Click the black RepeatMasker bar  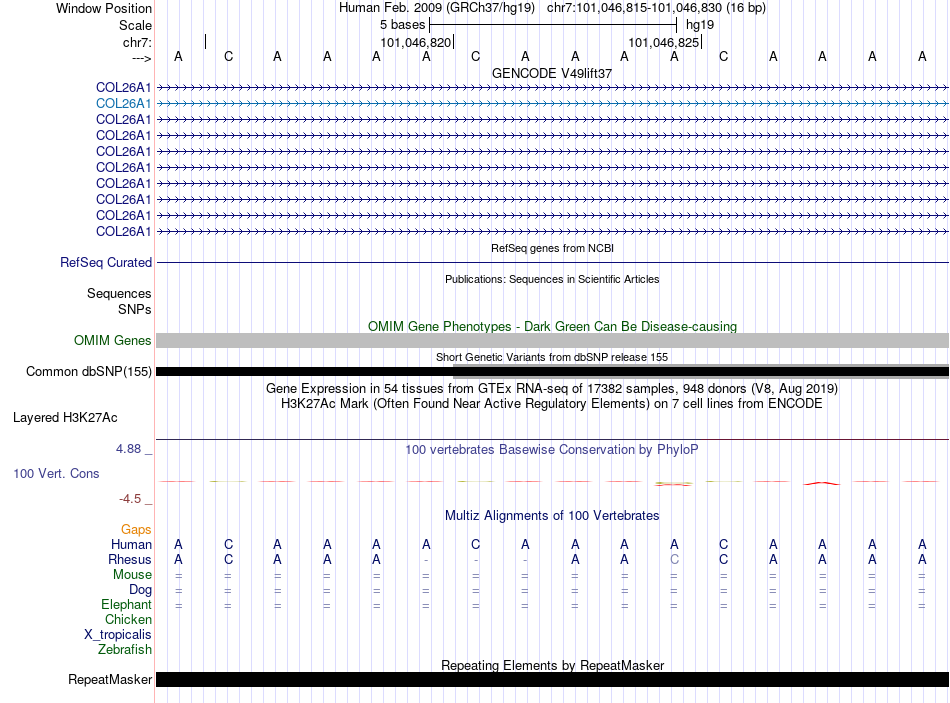tap(552, 679)
